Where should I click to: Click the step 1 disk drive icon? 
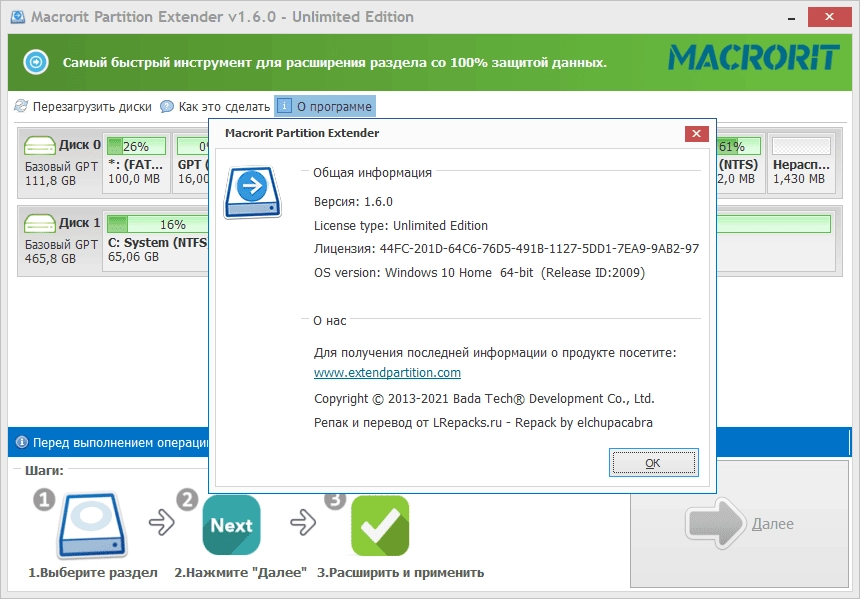pos(92,525)
